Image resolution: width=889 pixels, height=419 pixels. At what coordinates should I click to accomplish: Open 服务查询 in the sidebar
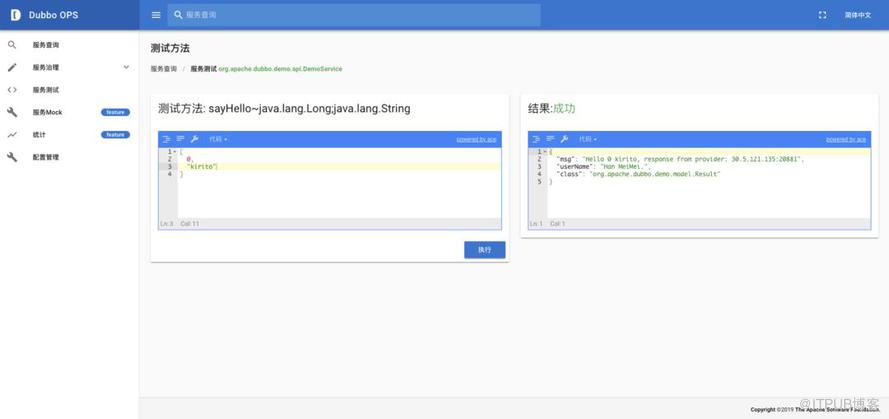(45, 45)
